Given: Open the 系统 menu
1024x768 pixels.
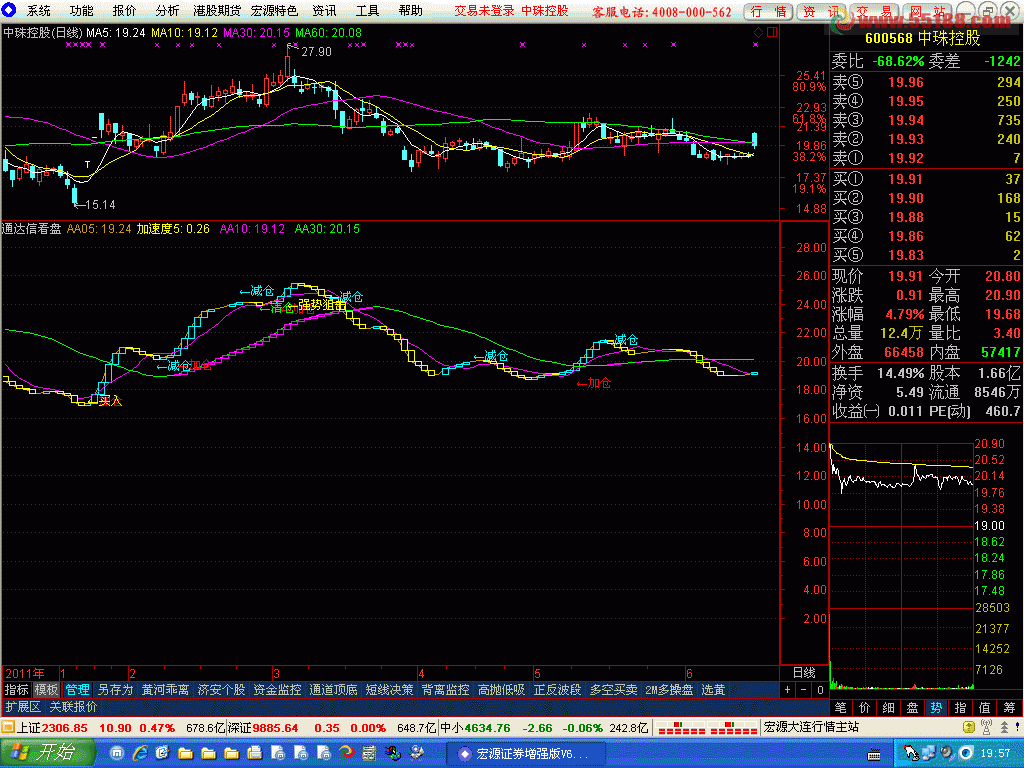Looking at the screenshot, I should [39, 10].
